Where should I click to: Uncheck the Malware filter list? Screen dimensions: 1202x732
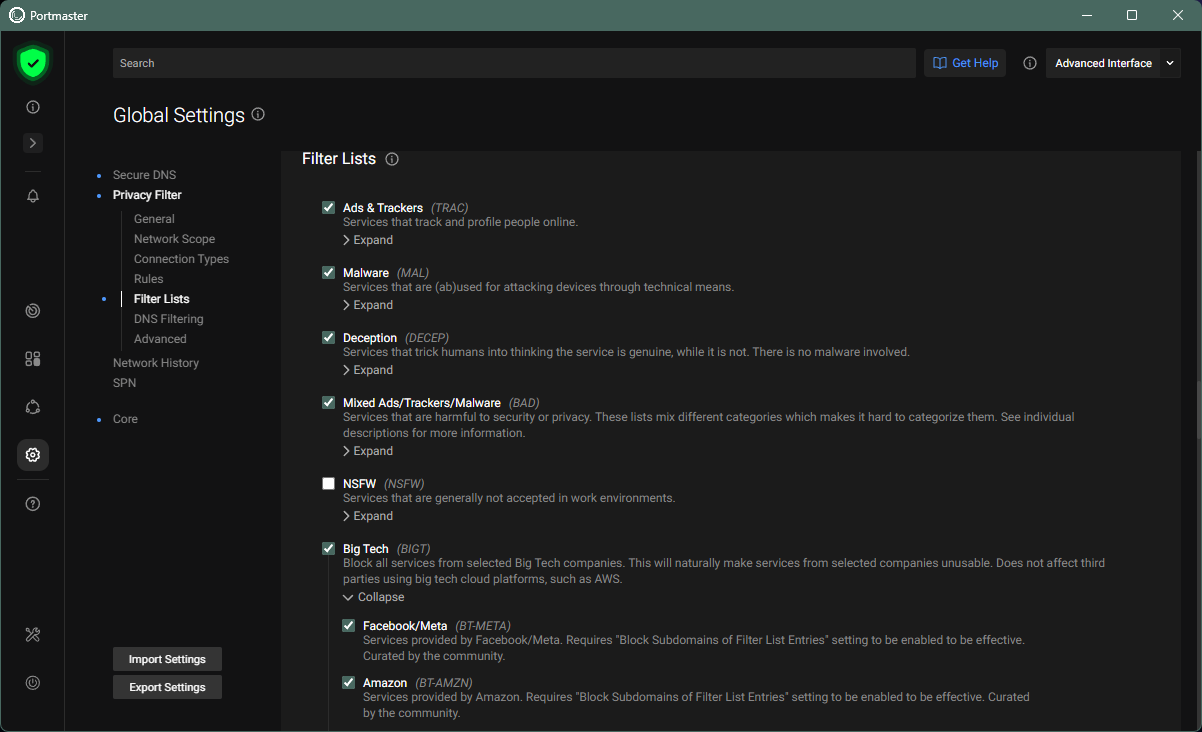328,273
